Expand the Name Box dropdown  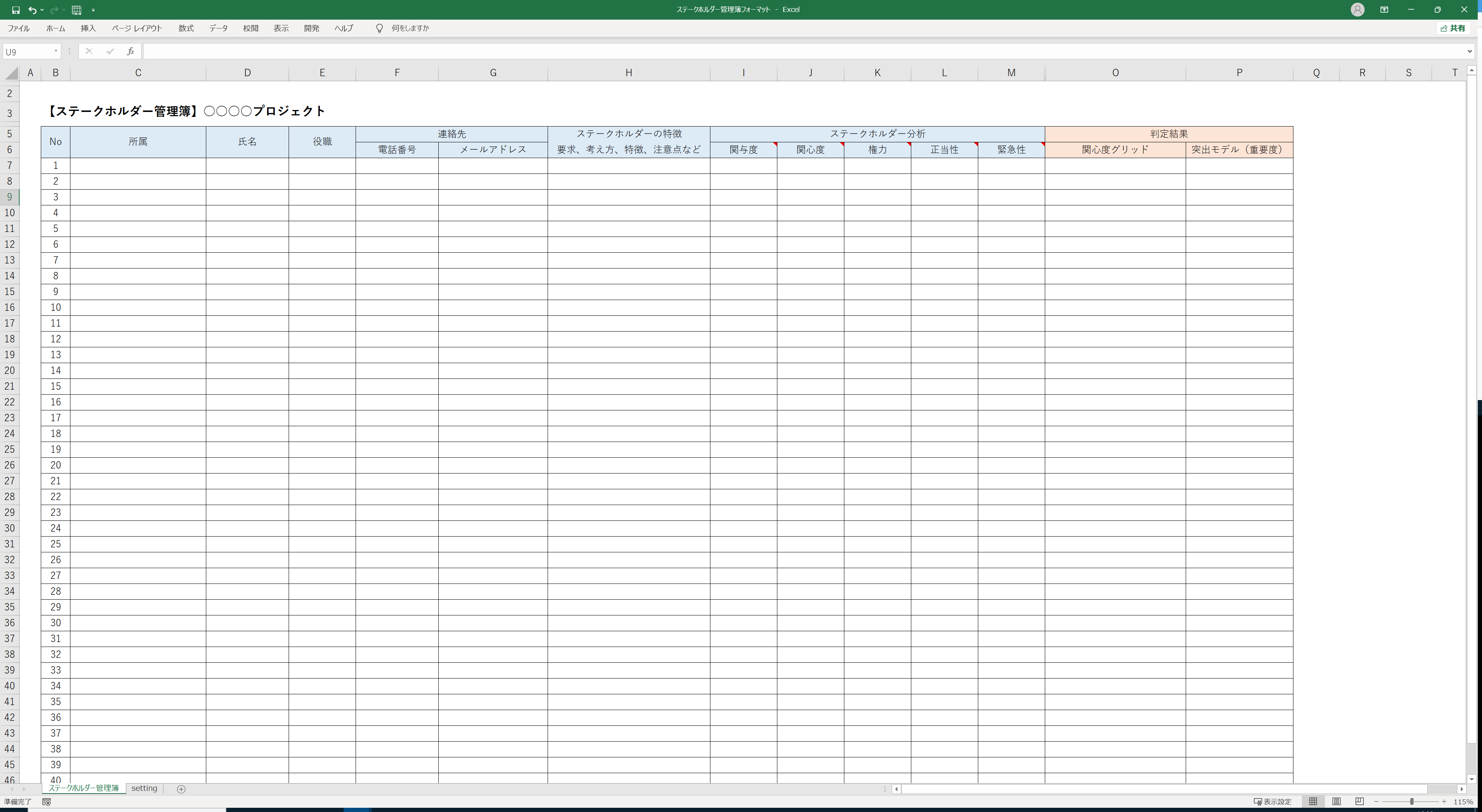(x=56, y=51)
